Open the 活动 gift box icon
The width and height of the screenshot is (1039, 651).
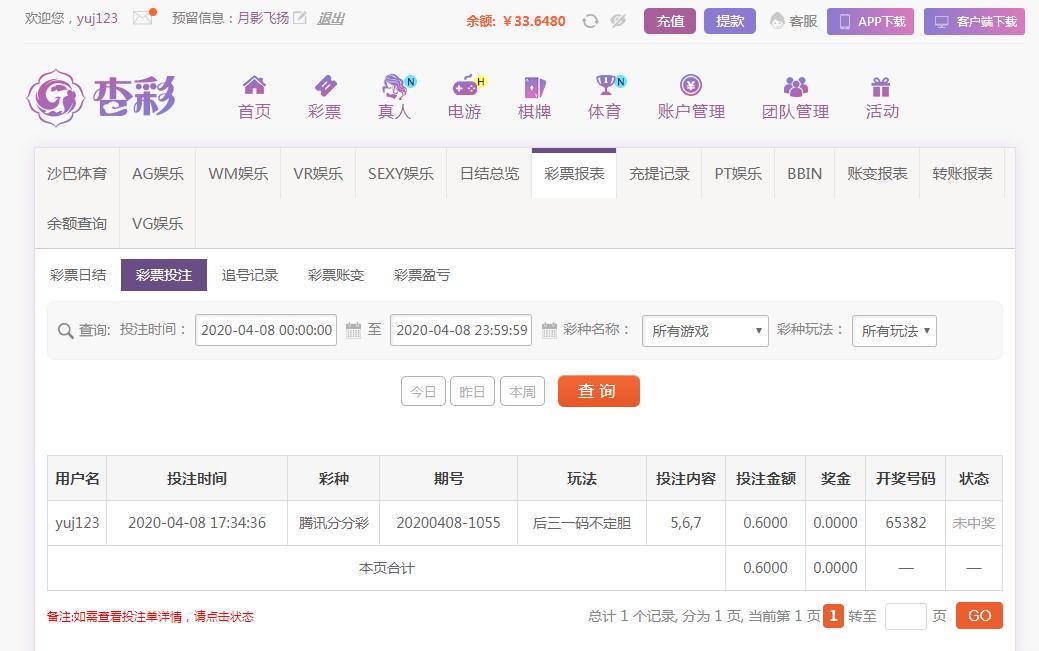[x=881, y=86]
